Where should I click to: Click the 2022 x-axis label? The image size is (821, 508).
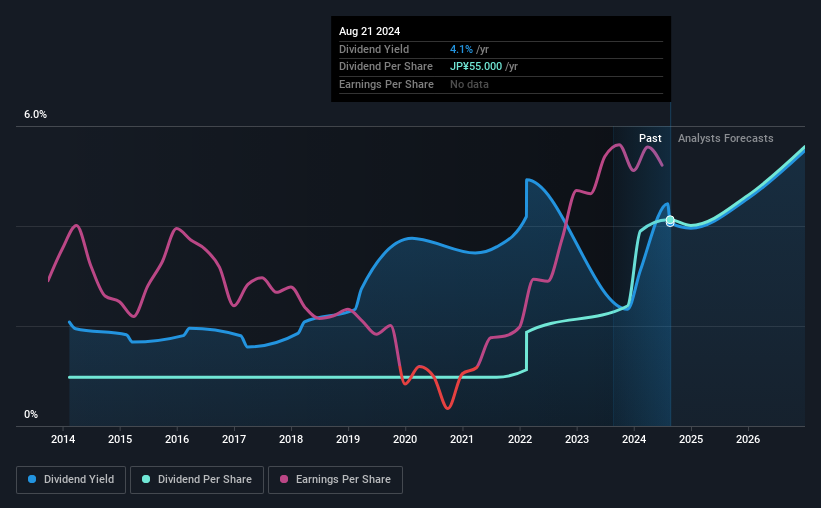(520, 439)
